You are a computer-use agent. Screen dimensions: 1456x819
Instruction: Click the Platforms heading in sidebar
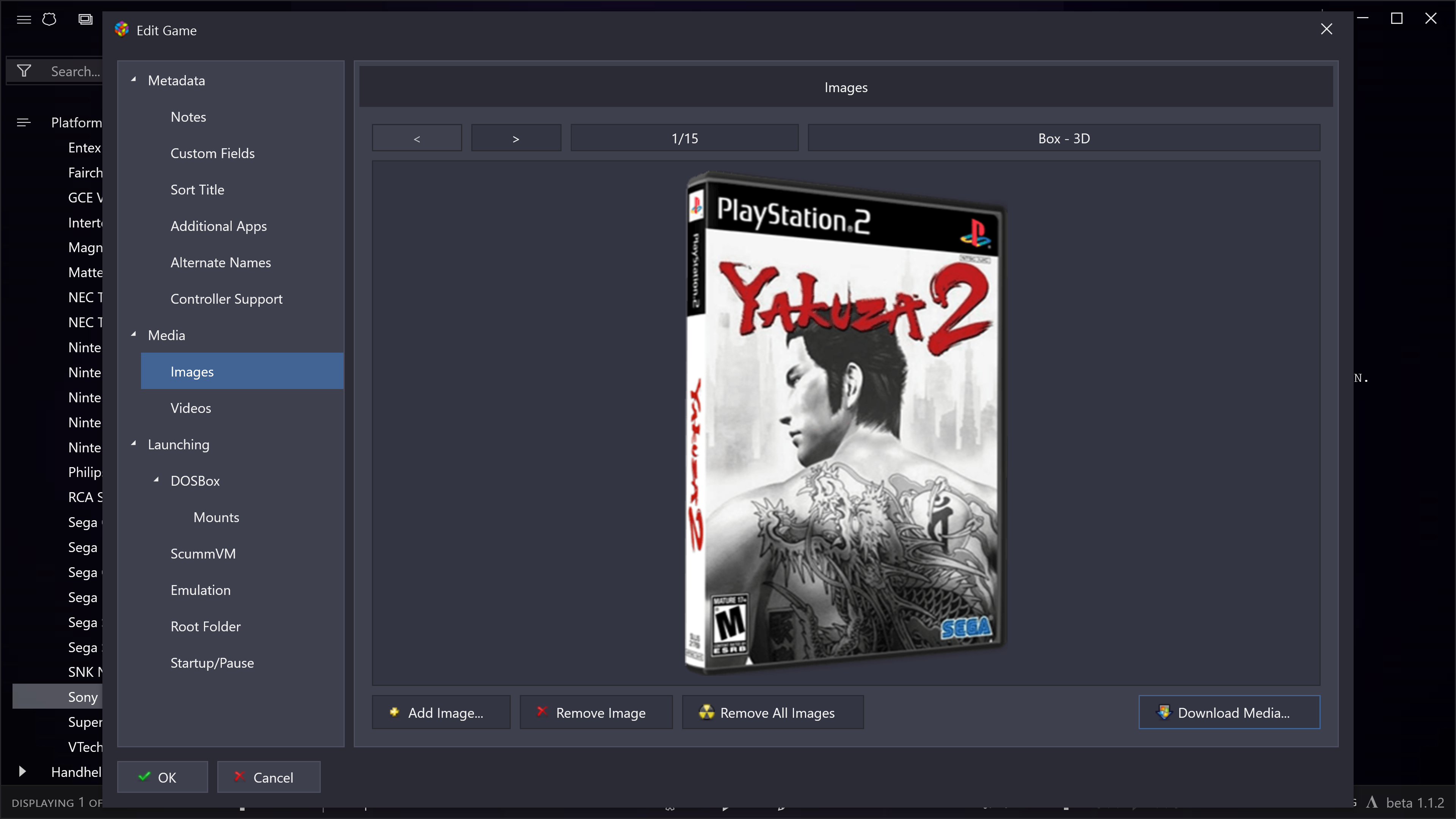(x=76, y=122)
